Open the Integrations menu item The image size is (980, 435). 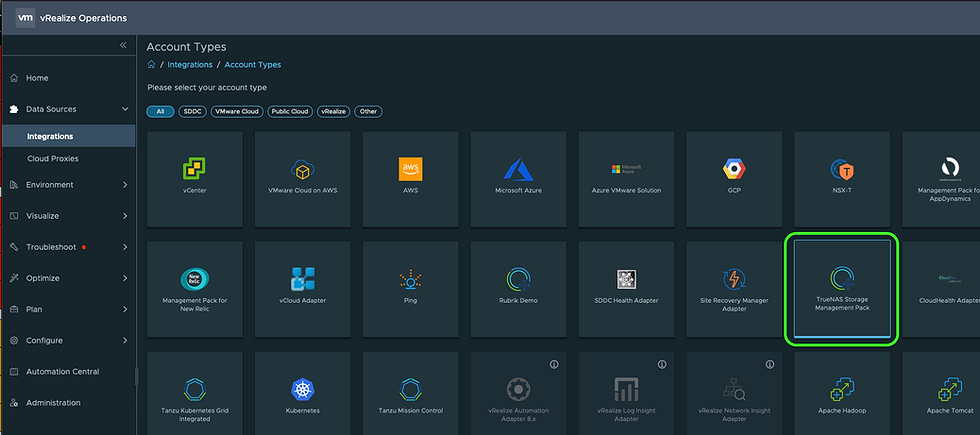click(68, 136)
